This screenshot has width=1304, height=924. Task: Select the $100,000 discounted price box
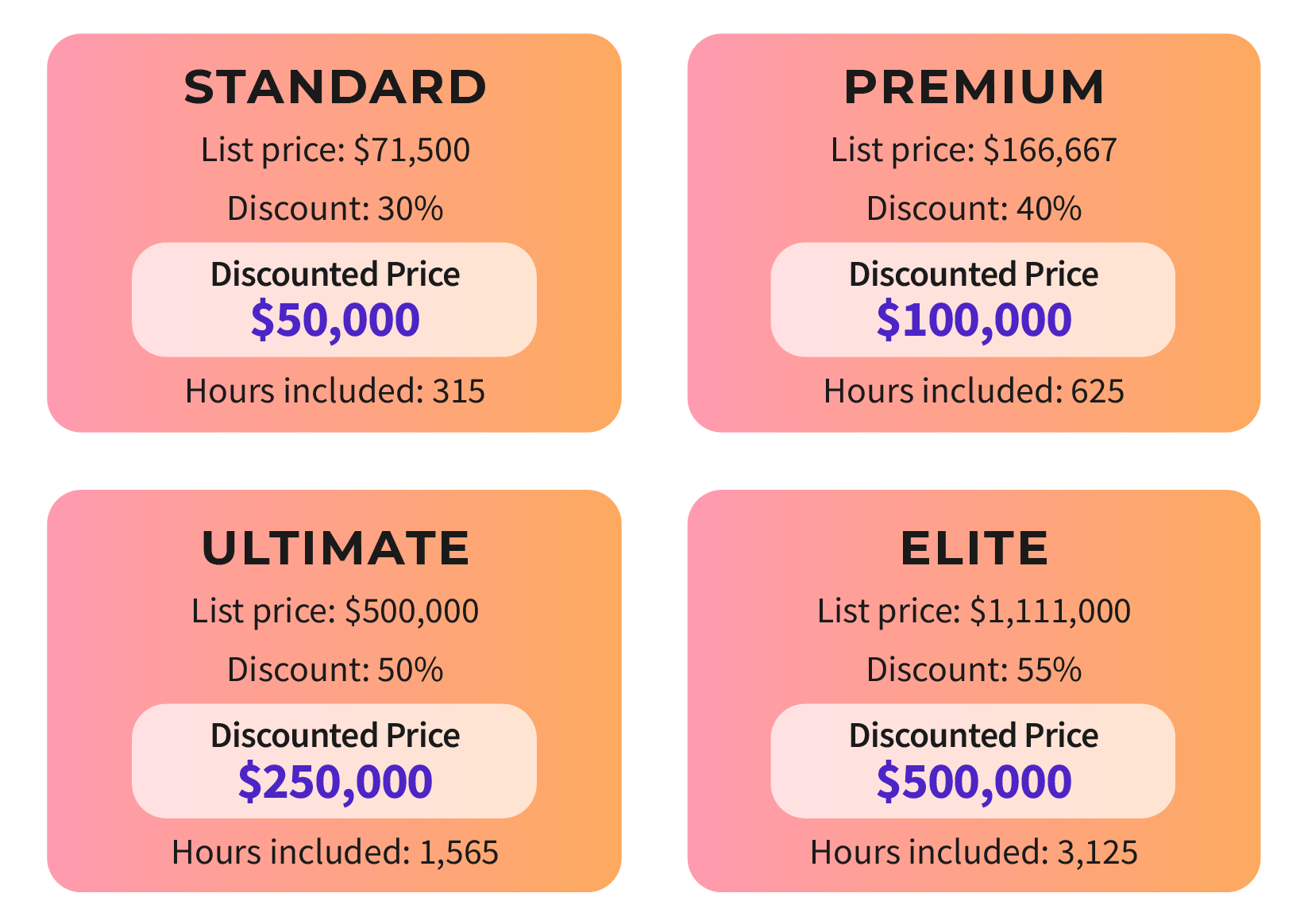(x=973, y=299)
